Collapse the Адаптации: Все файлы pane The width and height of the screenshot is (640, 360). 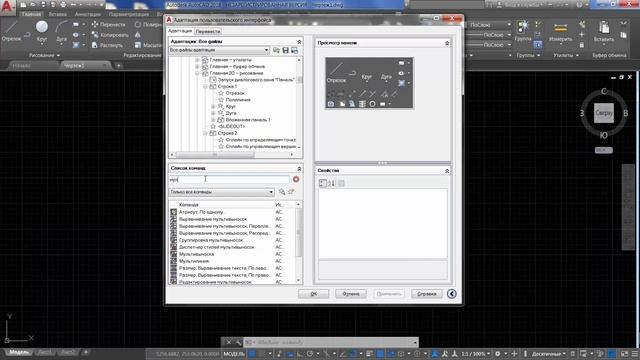(x=299, y=42)
